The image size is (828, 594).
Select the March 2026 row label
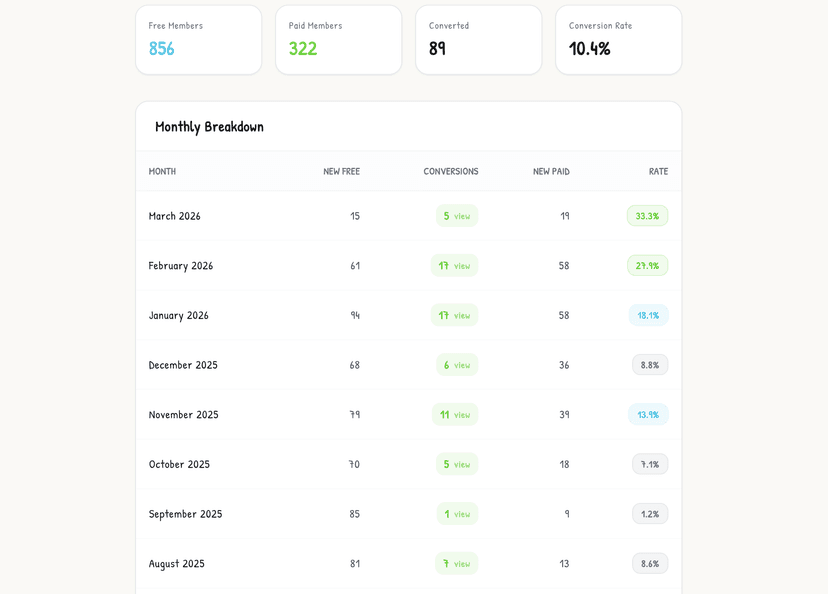point(174,215)
